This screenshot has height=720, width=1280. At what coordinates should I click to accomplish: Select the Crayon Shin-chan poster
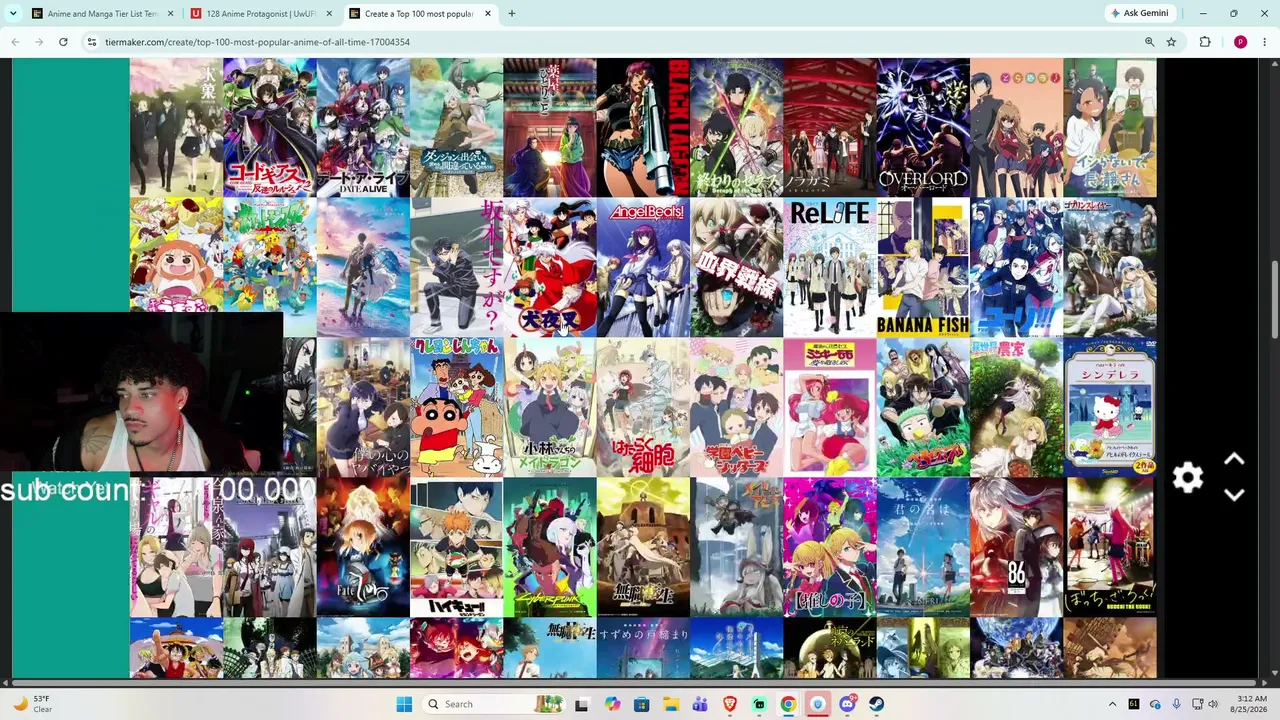coord(456,407)
